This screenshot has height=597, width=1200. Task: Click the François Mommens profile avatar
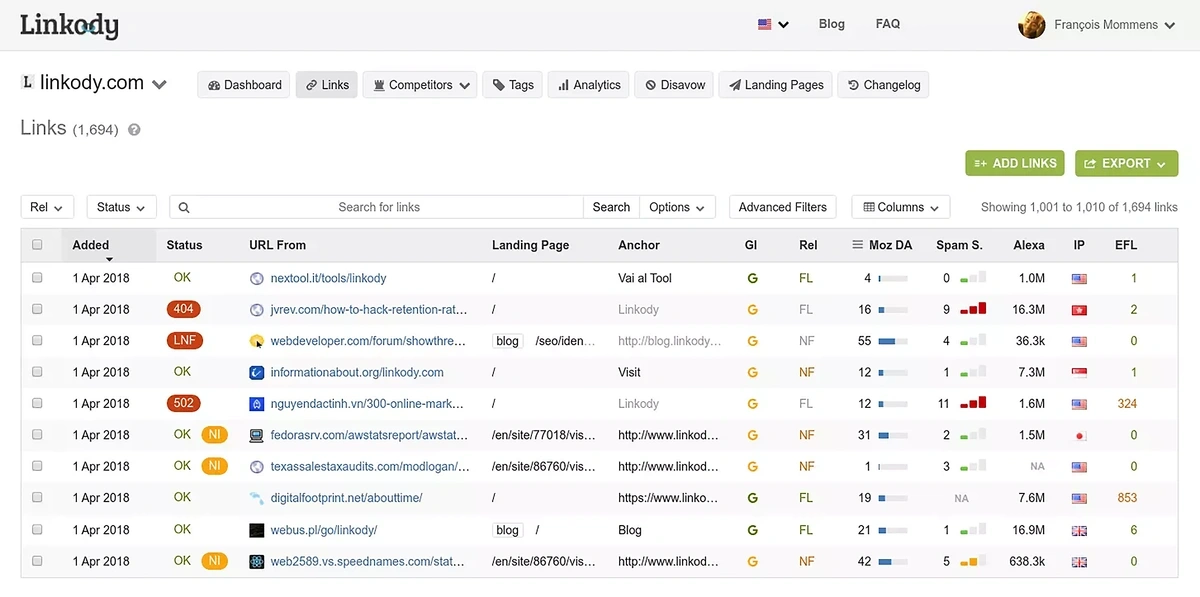pos(1031,25)
